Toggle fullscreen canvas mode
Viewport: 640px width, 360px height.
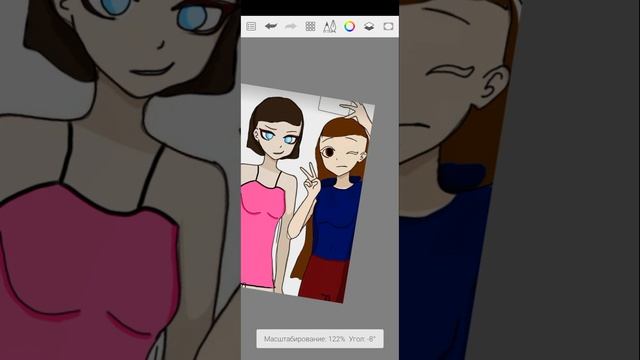[388, 27]
